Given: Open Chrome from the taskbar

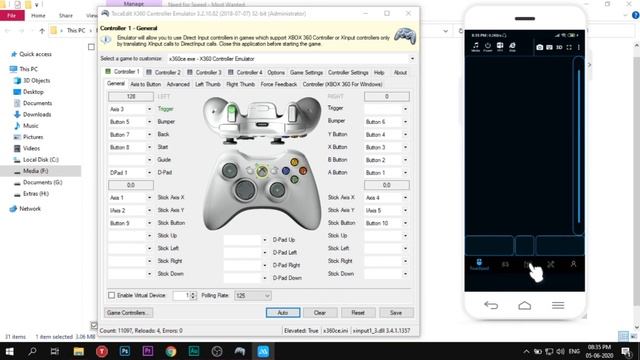Looking at the screenshot, I should (x=171, y=351).
